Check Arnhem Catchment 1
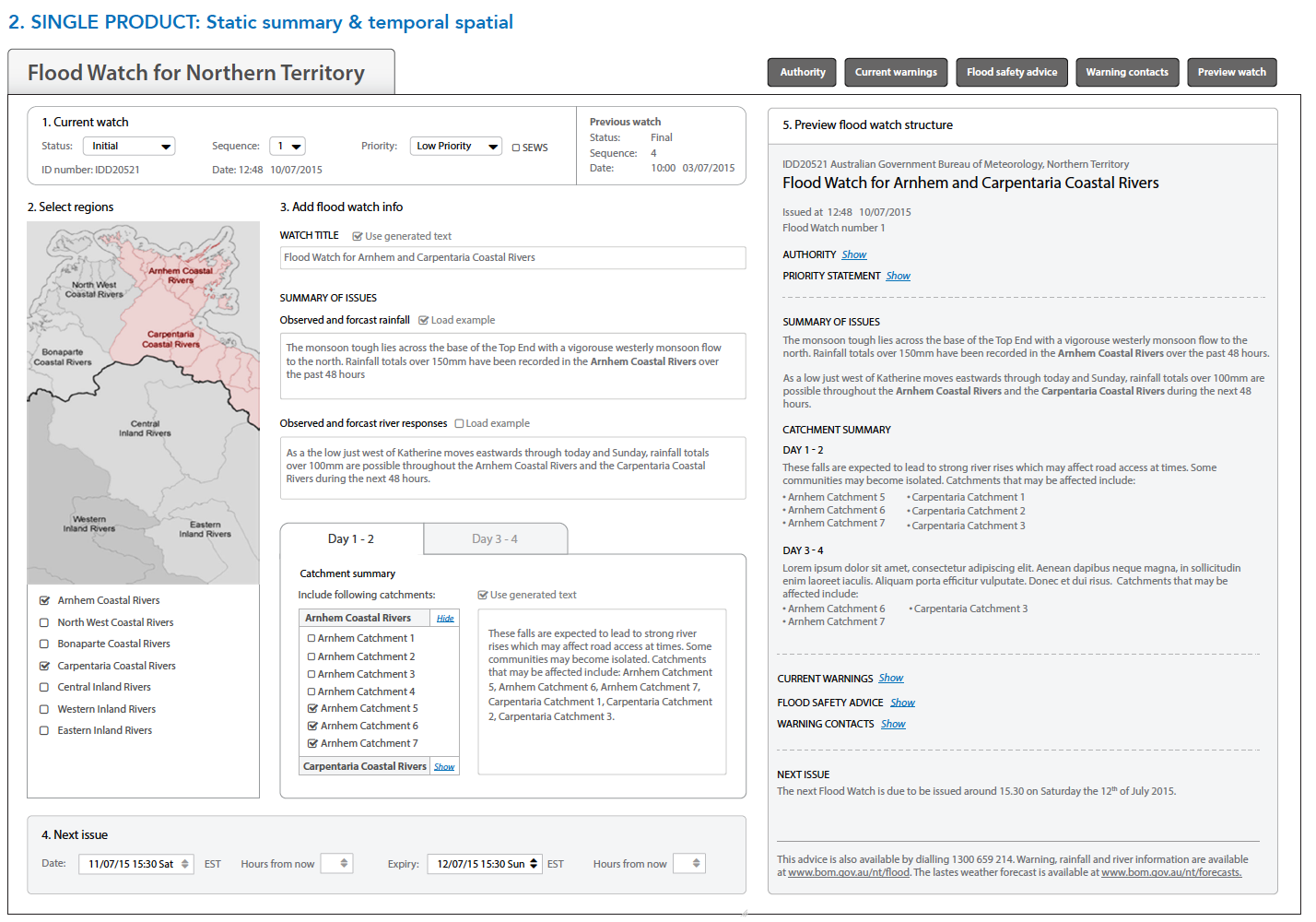1316x922 pixels. [311, 638]
